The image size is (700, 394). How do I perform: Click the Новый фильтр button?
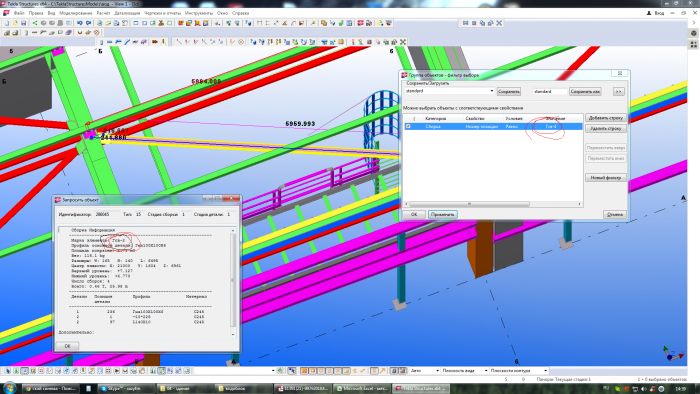606,178
